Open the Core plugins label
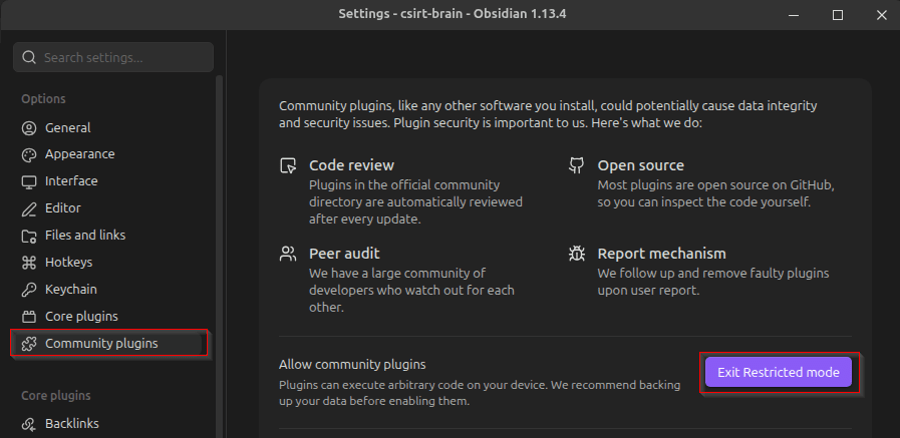 point(82,316)
